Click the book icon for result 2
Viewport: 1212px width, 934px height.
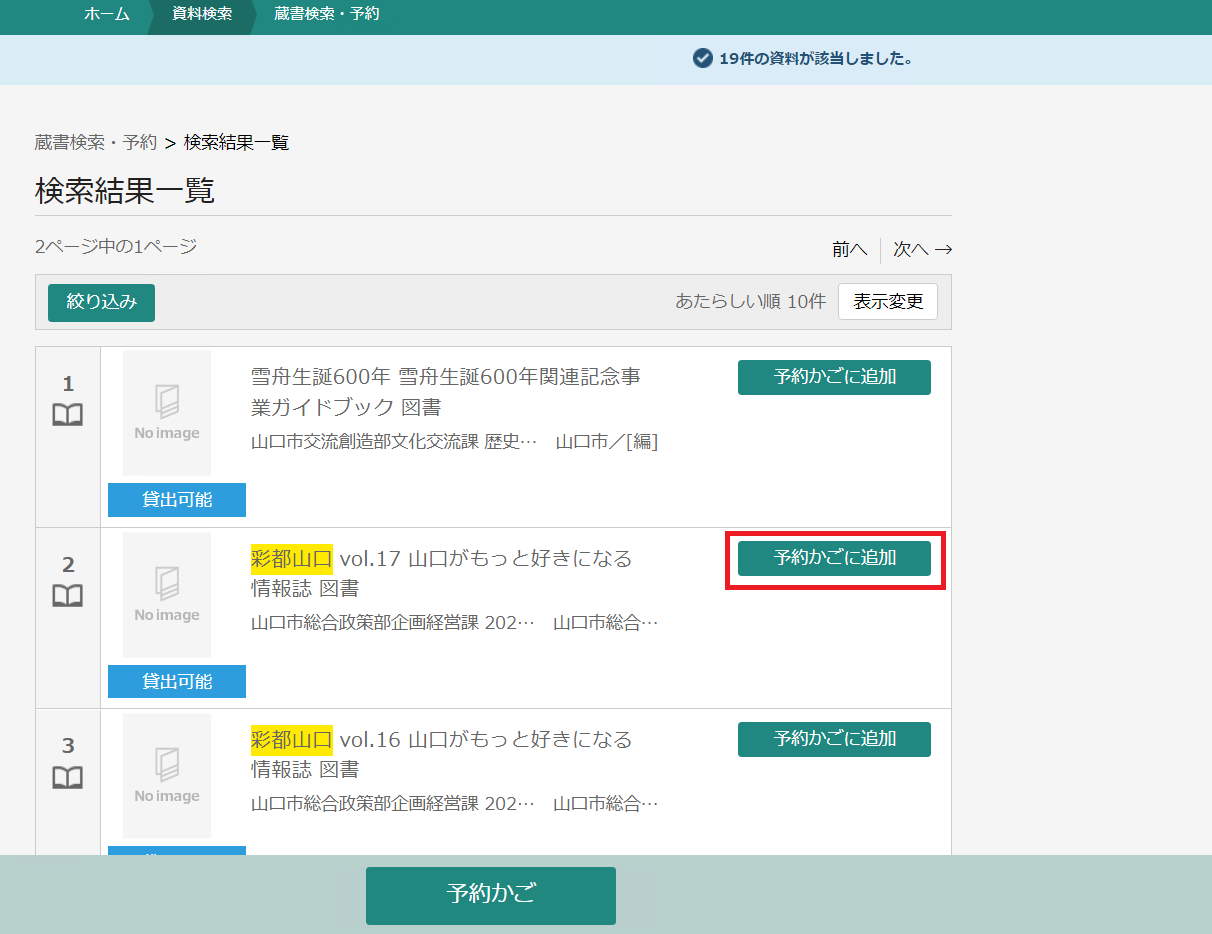point(67,596)
